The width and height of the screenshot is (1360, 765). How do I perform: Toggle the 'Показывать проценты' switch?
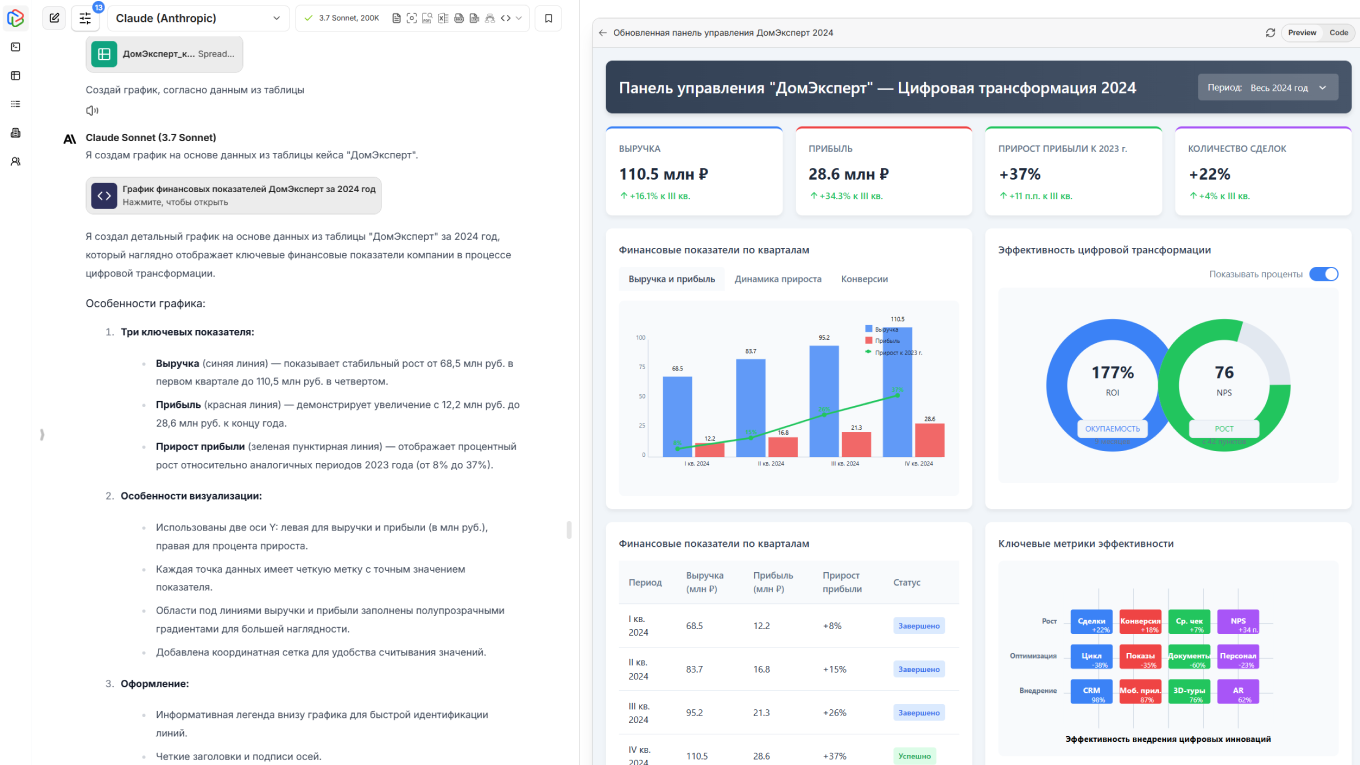[1323, 274]
